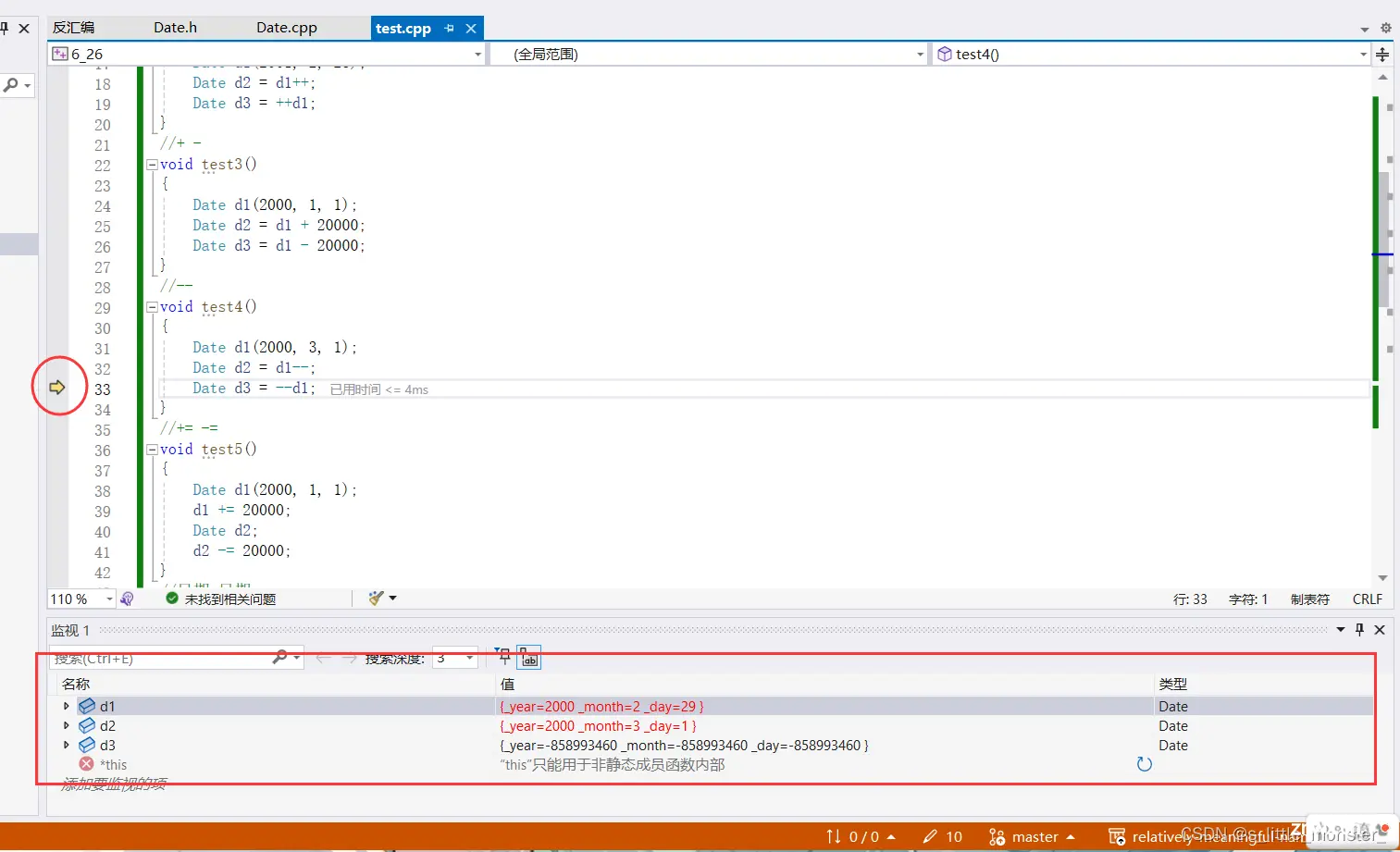Click the editor vertical scrollbar

(1383, 241)
